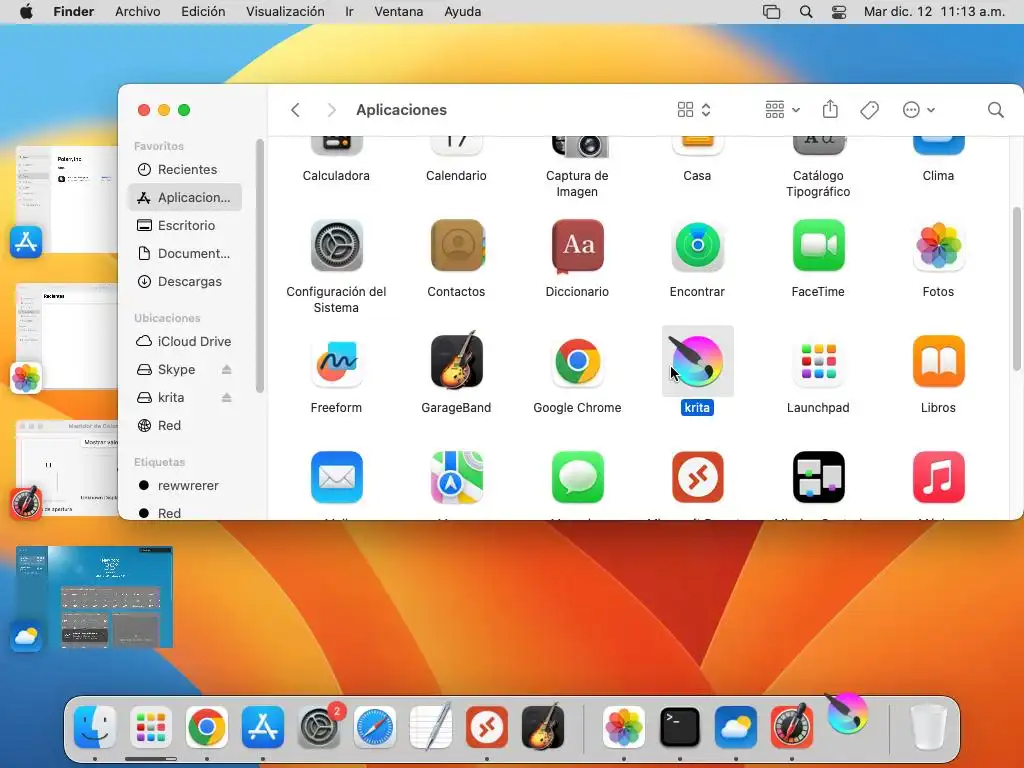Open iCloud Drive in the sidebar
Screen dimensions: 1024x768
[185, 342]
